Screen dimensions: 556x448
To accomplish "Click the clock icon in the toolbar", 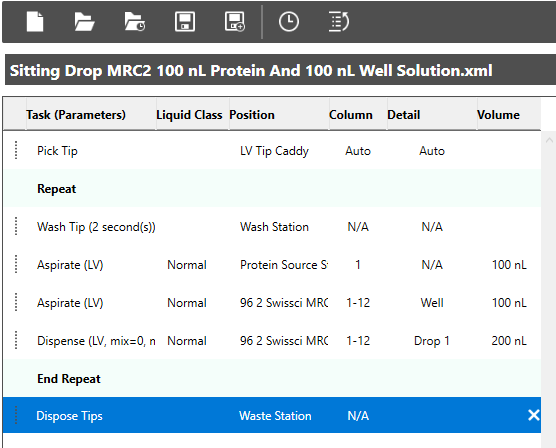I will pyautogui.click(x=289, y=22).
